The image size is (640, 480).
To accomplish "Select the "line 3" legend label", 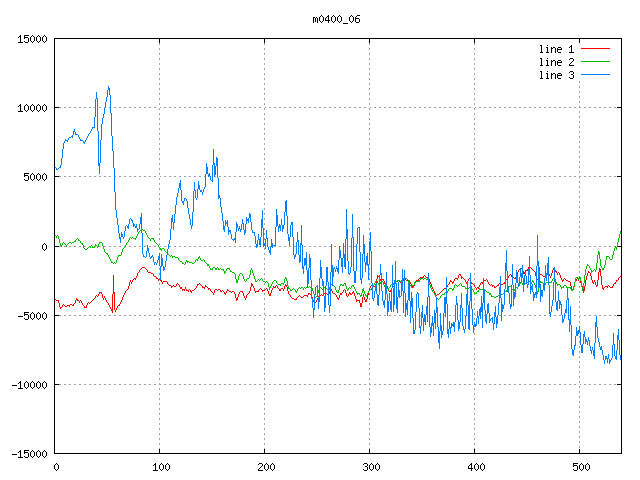I will pos(557,75).
